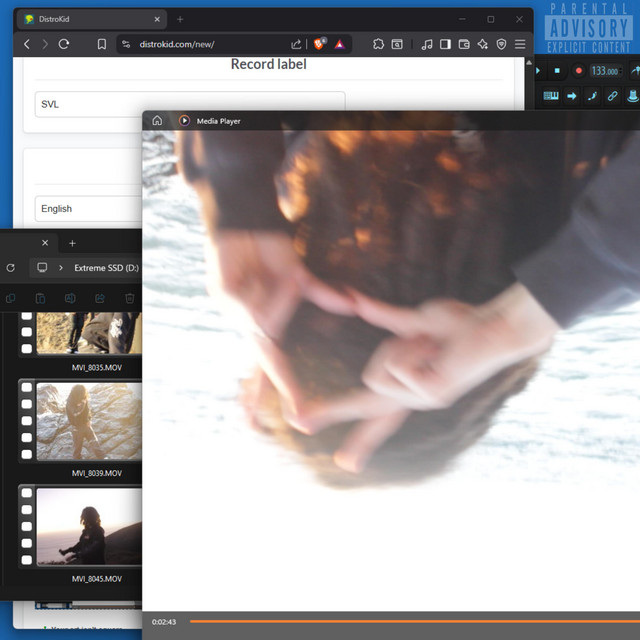Go back in the Brave browser
Image resolution: width=640 pixels, height=640 pixels.
coord(27,44)
